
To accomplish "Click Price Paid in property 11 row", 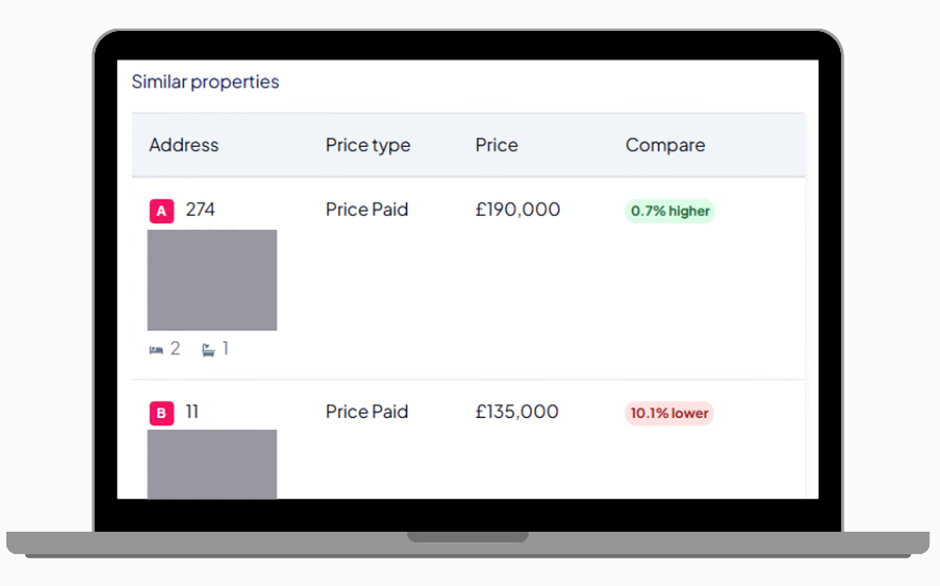I will point(367,412).
